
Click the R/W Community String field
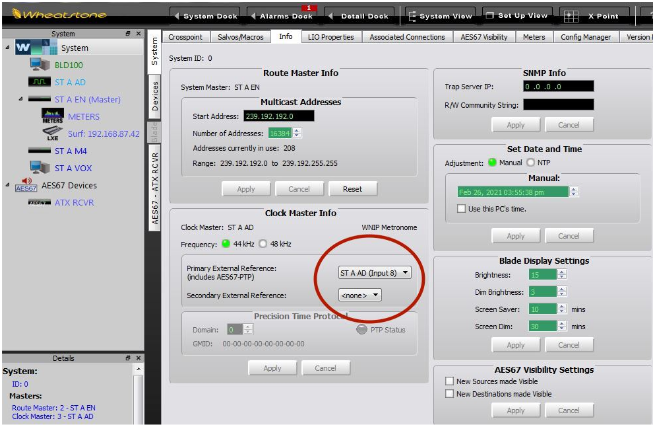point(559,105)
